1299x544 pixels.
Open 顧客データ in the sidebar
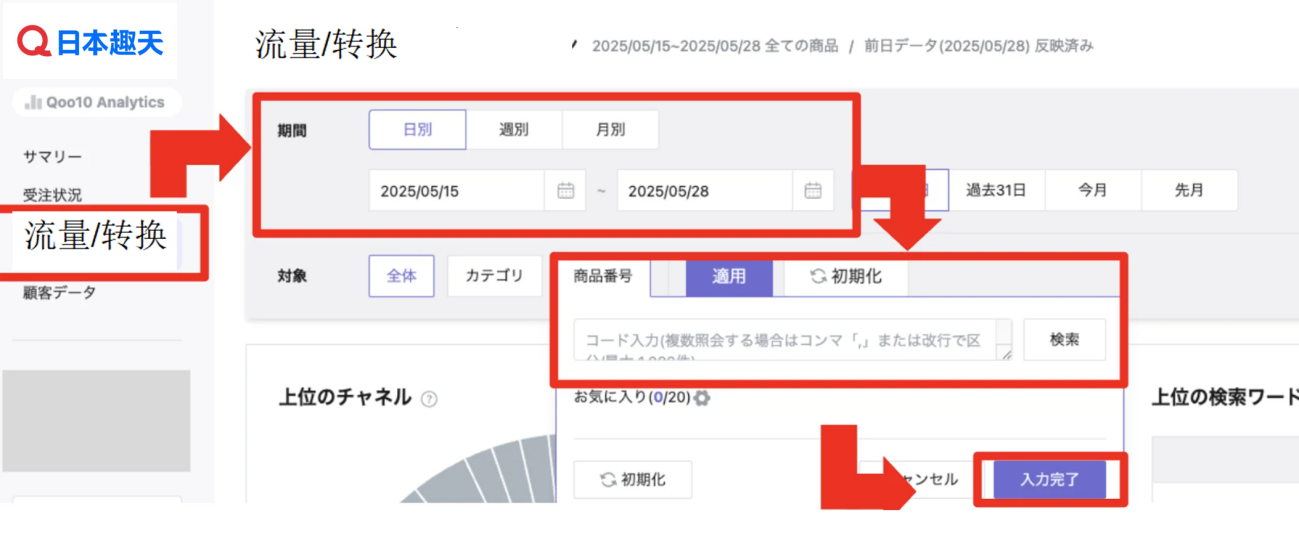click(60, 293)
